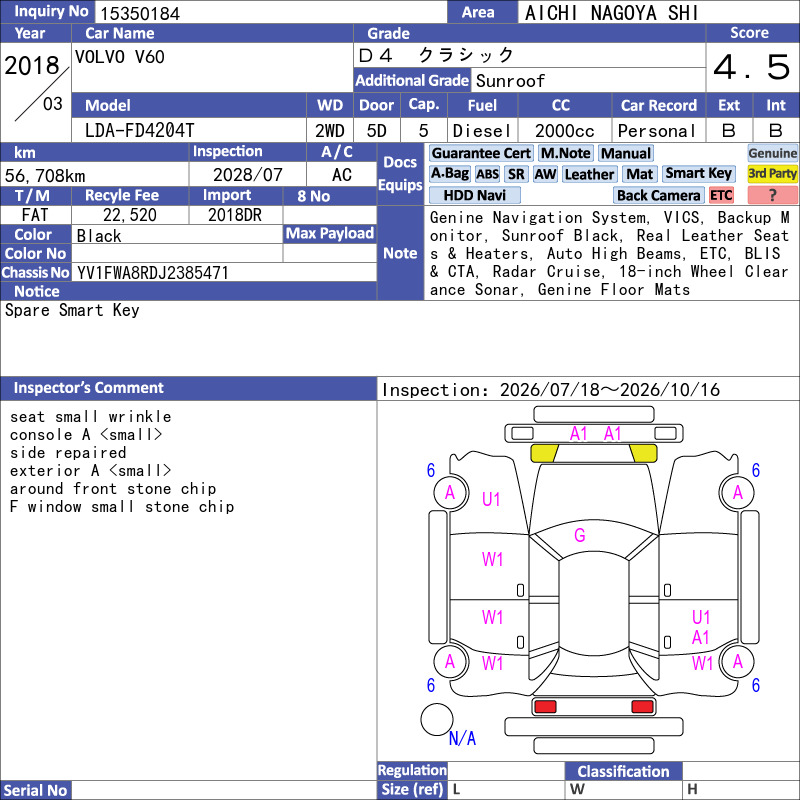This screenshot has height=800, width=800.
Task: Select the yellow left headlight swatch
Action: point(544,453)
